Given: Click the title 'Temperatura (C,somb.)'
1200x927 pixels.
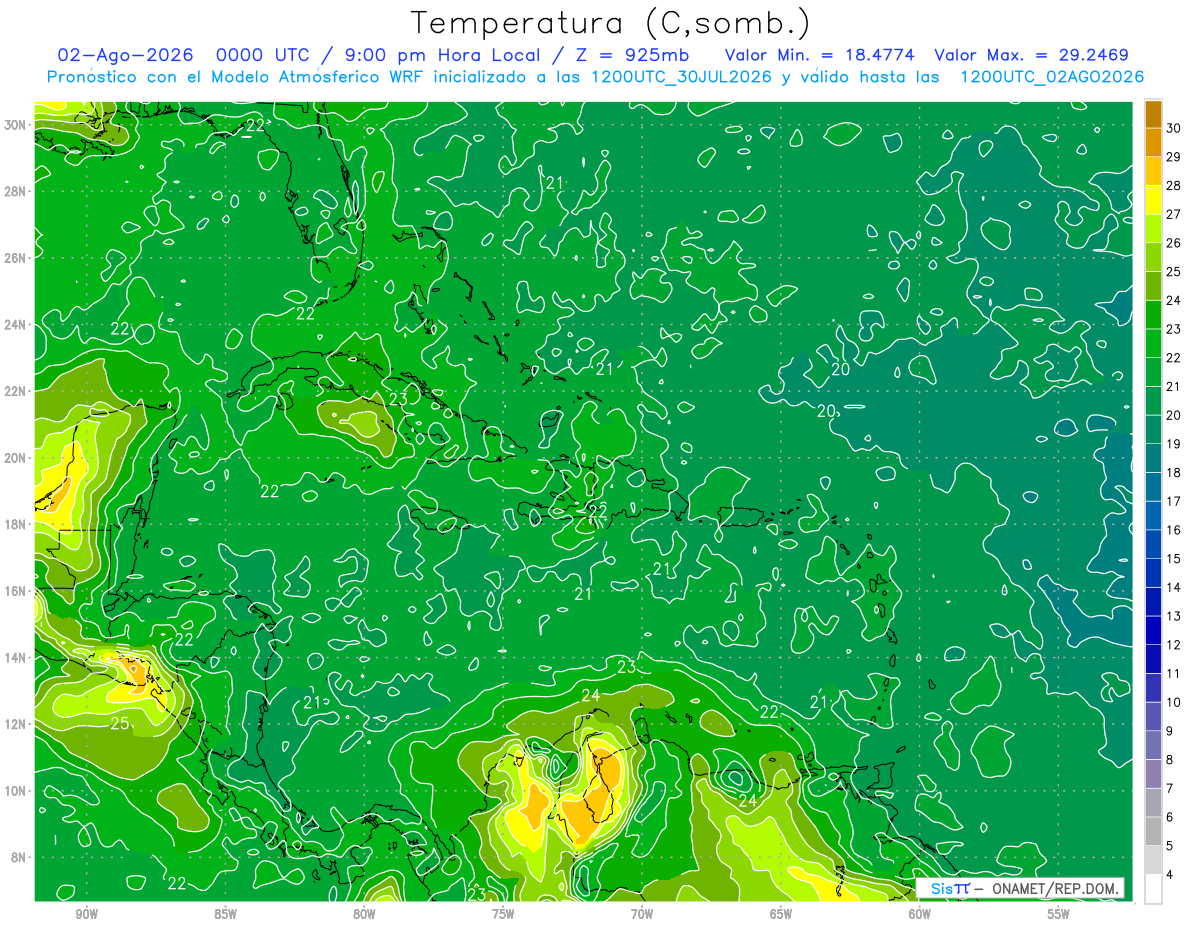Looking at the screenshot, I should point(610,23).
